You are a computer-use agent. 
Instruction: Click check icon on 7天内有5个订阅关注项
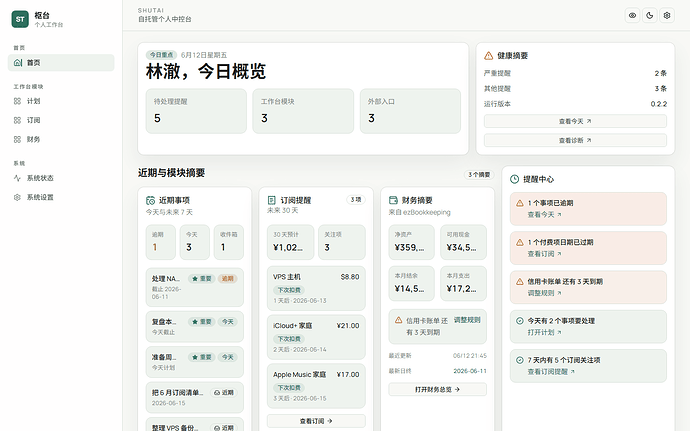click(520, 360)
